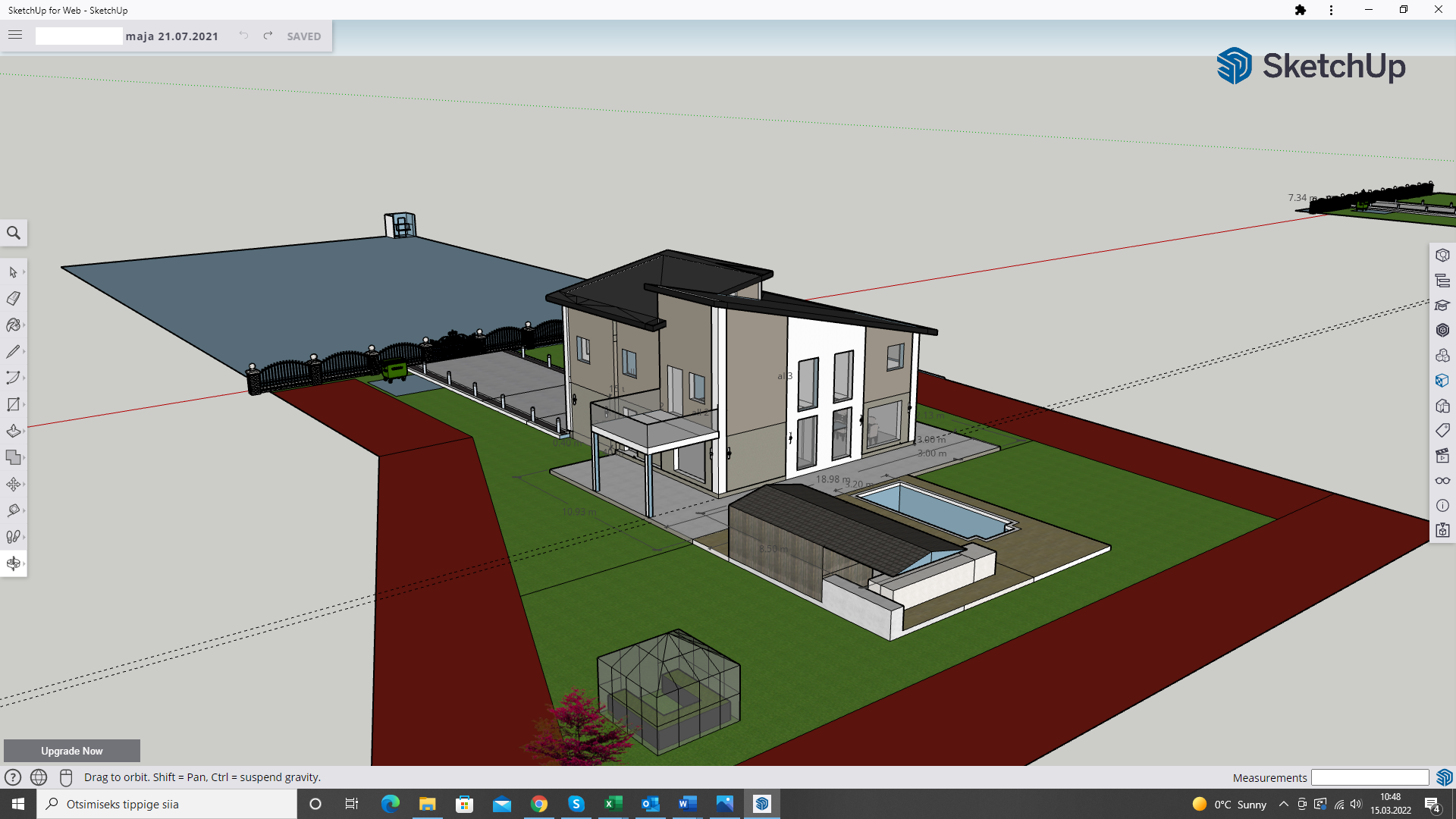
Task: Expand the Move tool flyout arrow
Action: (24, 485)
